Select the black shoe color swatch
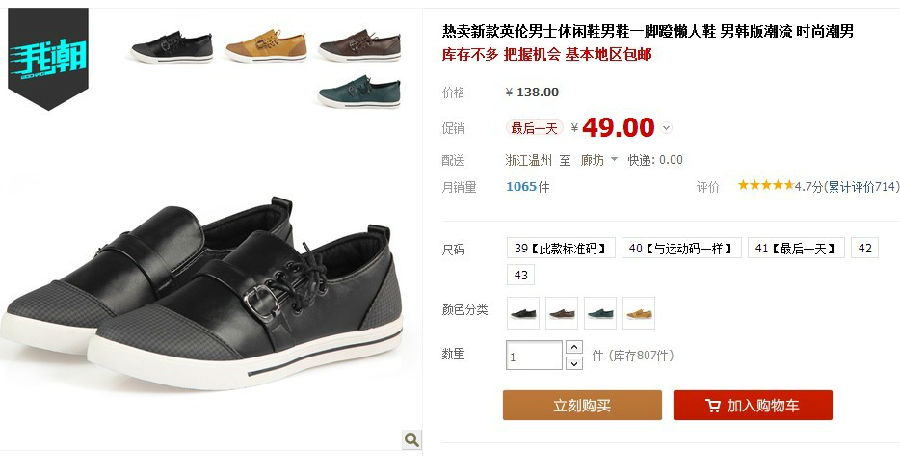900x456 pixels. [x=523, y=314]
